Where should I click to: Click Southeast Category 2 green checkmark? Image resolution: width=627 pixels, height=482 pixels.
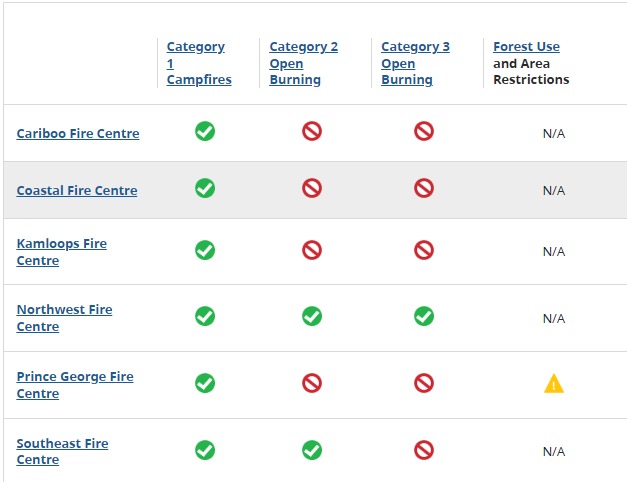pyautogui.click(x=312, y=450)
